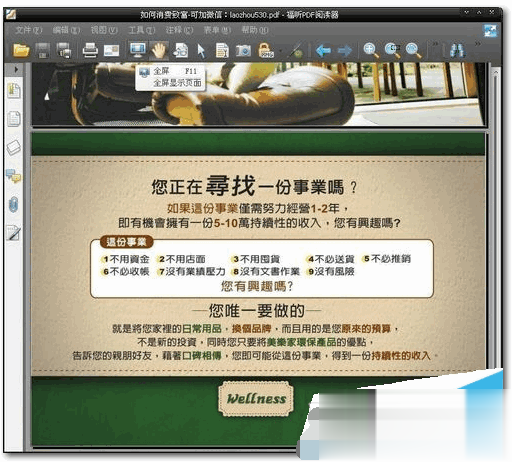Go to previous view with left arrow
The width and height of the screenshot is (512, 462).
pyautogui.click(x=323, y=51)
